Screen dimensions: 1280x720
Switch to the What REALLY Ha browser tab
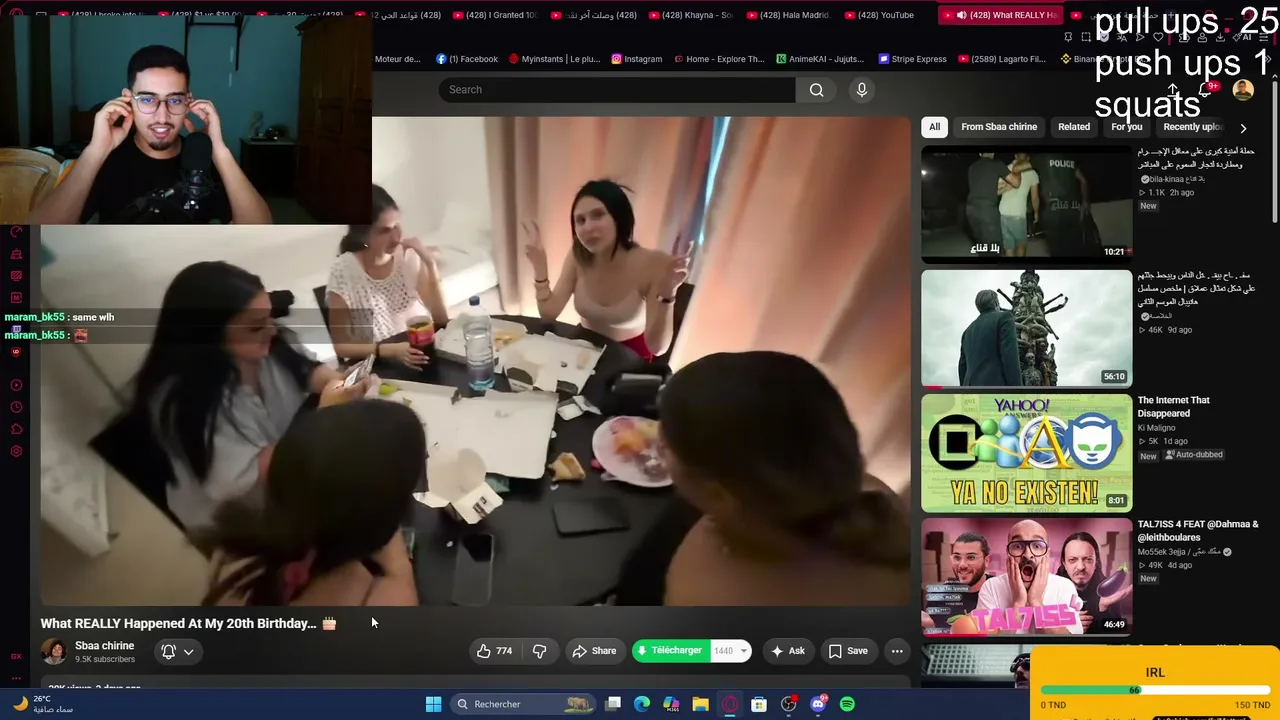pyautogui.click(x=1000, y=15)
